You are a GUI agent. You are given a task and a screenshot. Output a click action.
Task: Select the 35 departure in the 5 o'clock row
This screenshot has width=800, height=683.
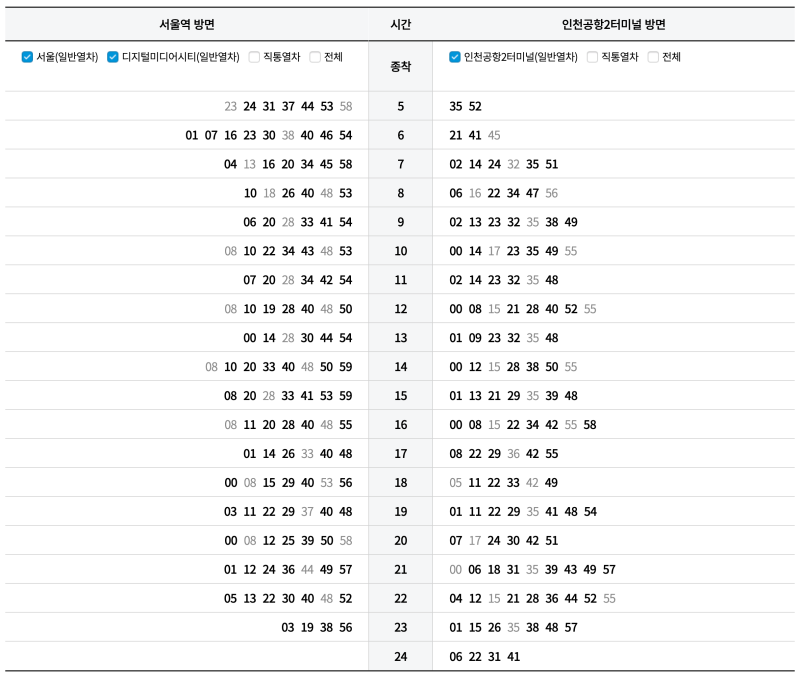[456, 106]
